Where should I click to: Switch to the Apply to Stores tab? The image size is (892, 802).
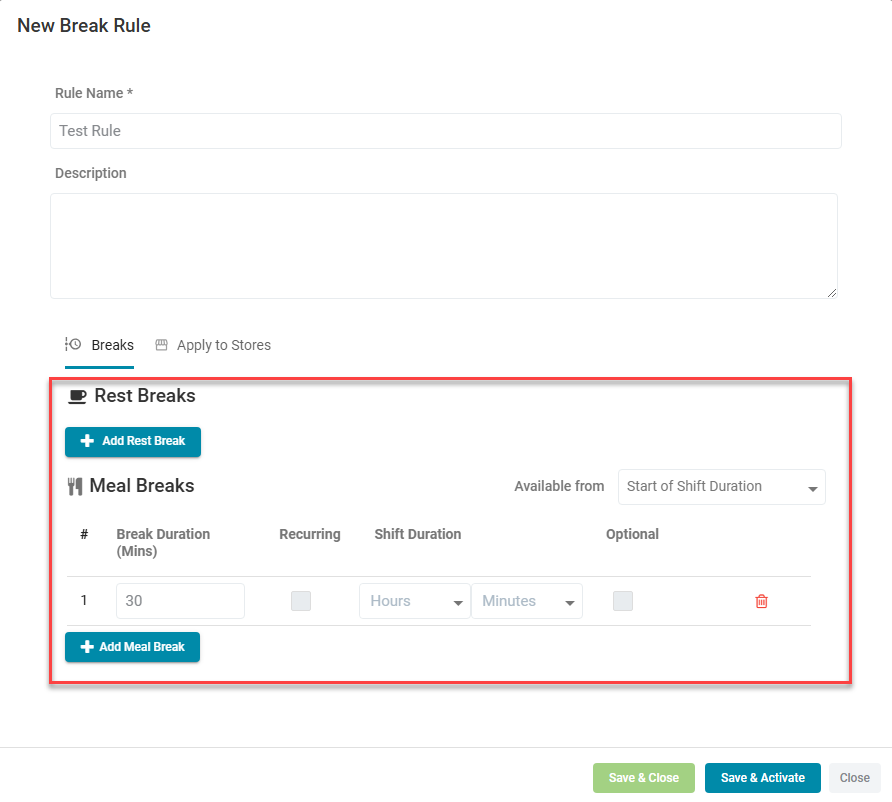[x=223, y=345]
